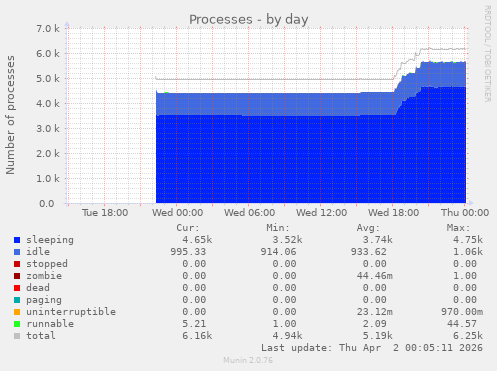Click the 'Max:' column header
This screenshot has width=497, height=371.
click(x=458, y=228)
